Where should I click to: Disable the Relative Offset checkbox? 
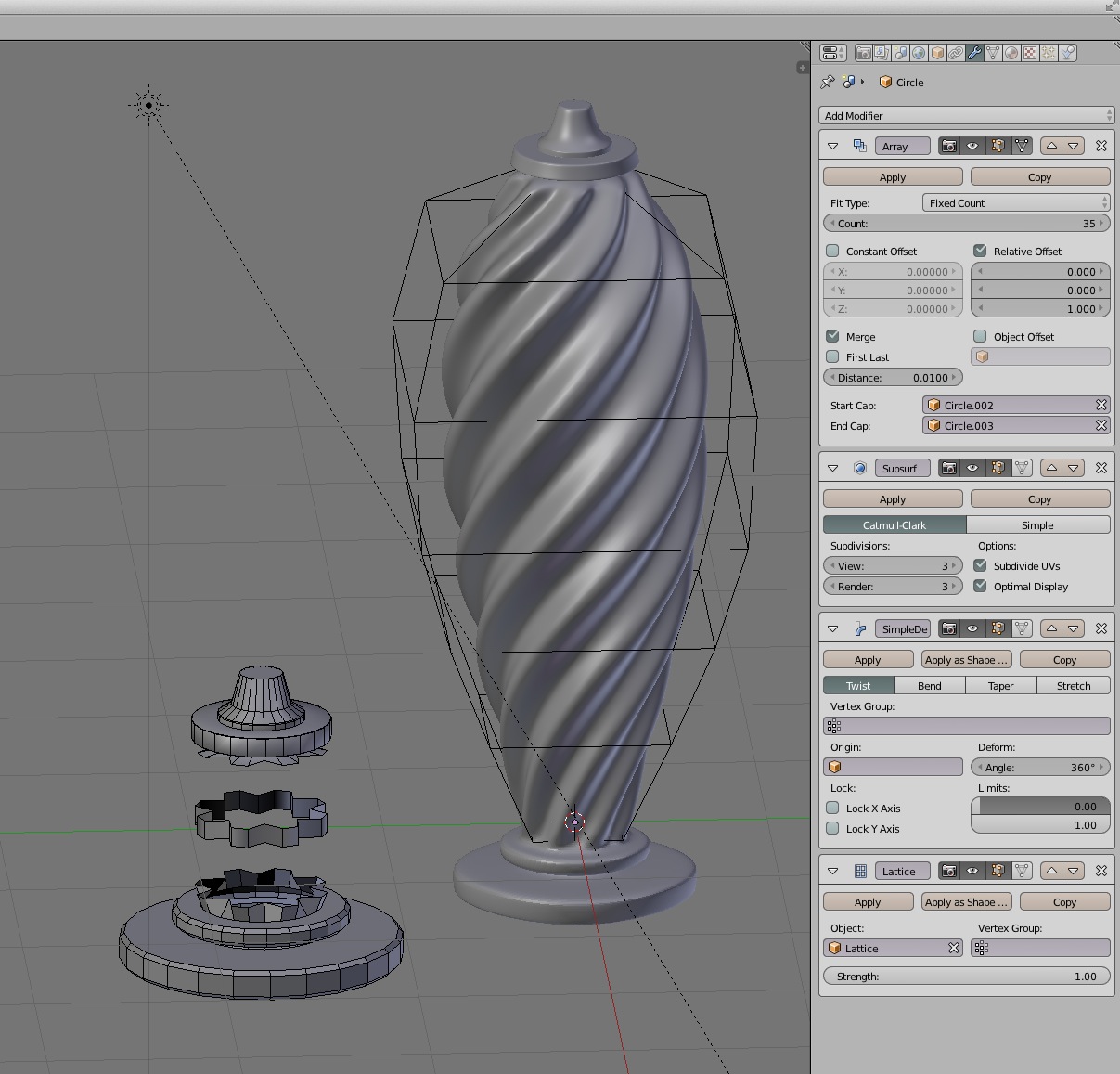click(980, 251)
